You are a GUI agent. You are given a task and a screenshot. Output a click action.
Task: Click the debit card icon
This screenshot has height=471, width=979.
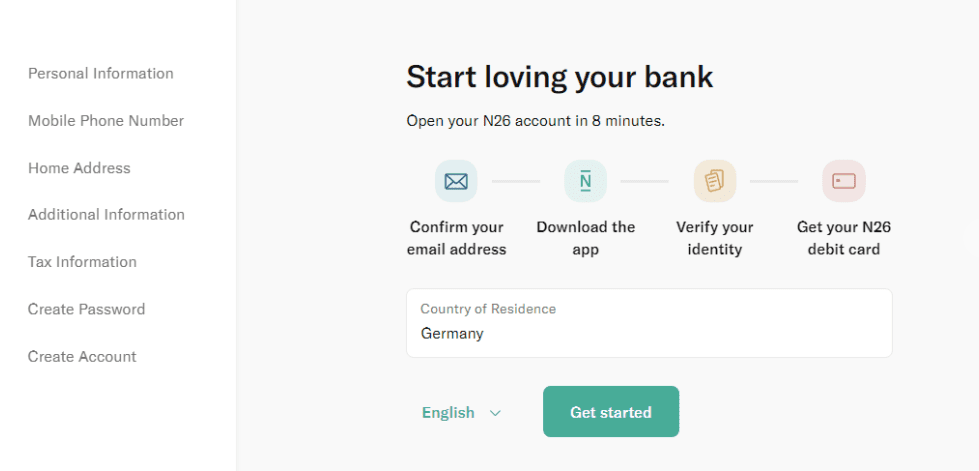point(844,181)
